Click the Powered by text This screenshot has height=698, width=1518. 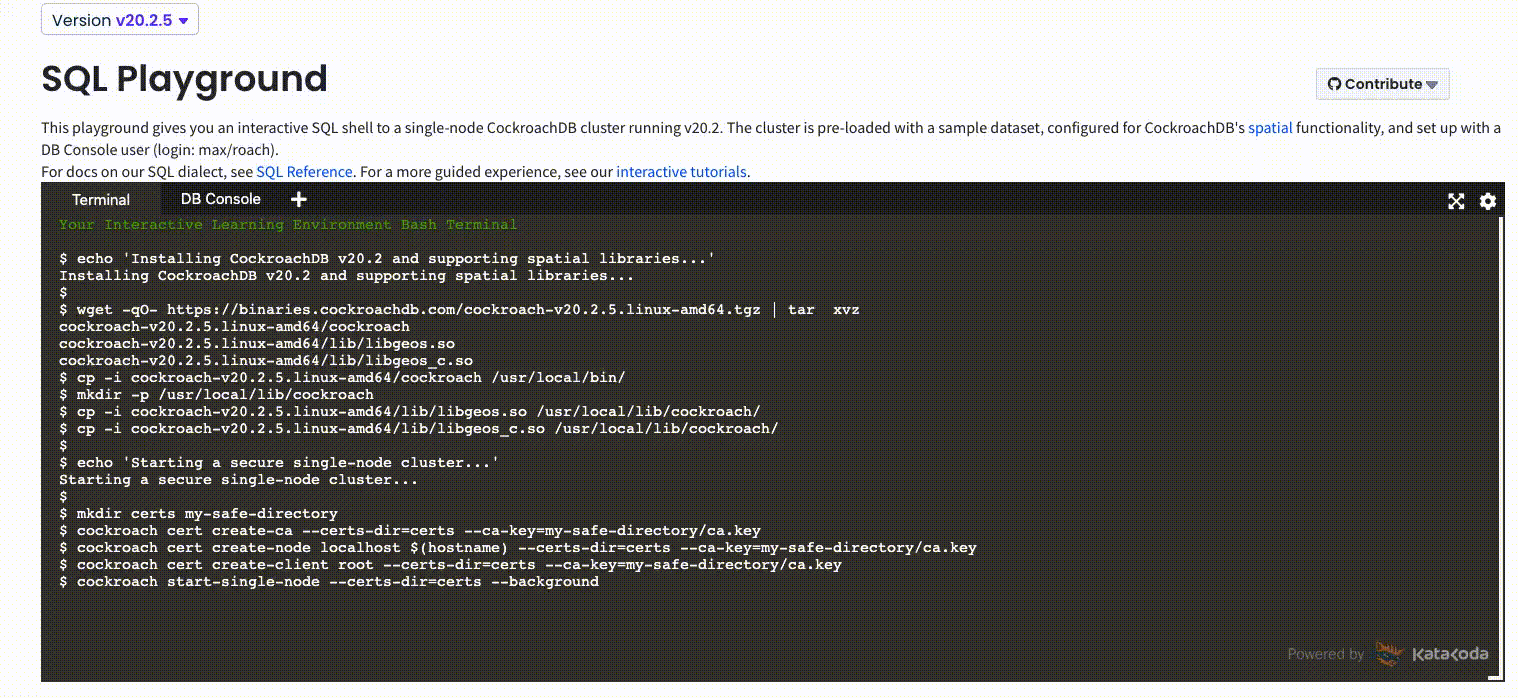click(1325, 654)
